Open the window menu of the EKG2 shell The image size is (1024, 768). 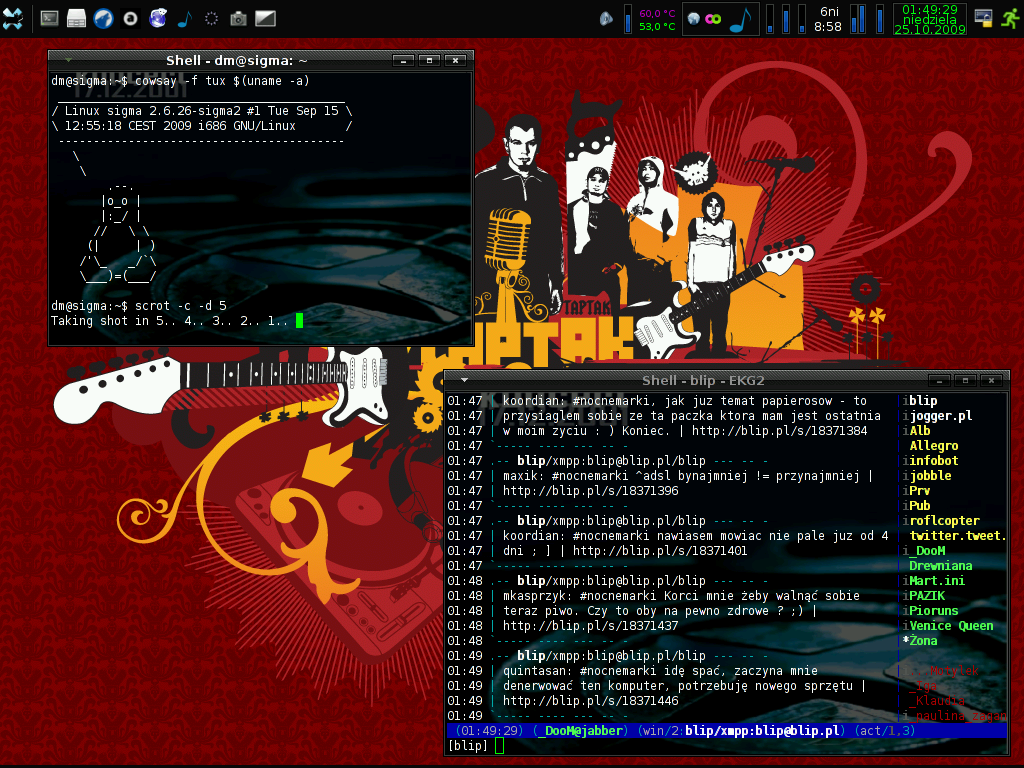pyautogui.click(x=464, y=379)
